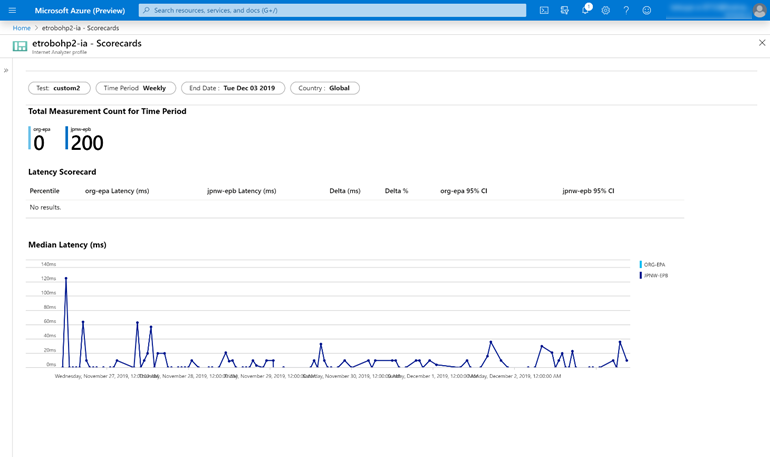Close the Scorecards blade

point(762,43)
